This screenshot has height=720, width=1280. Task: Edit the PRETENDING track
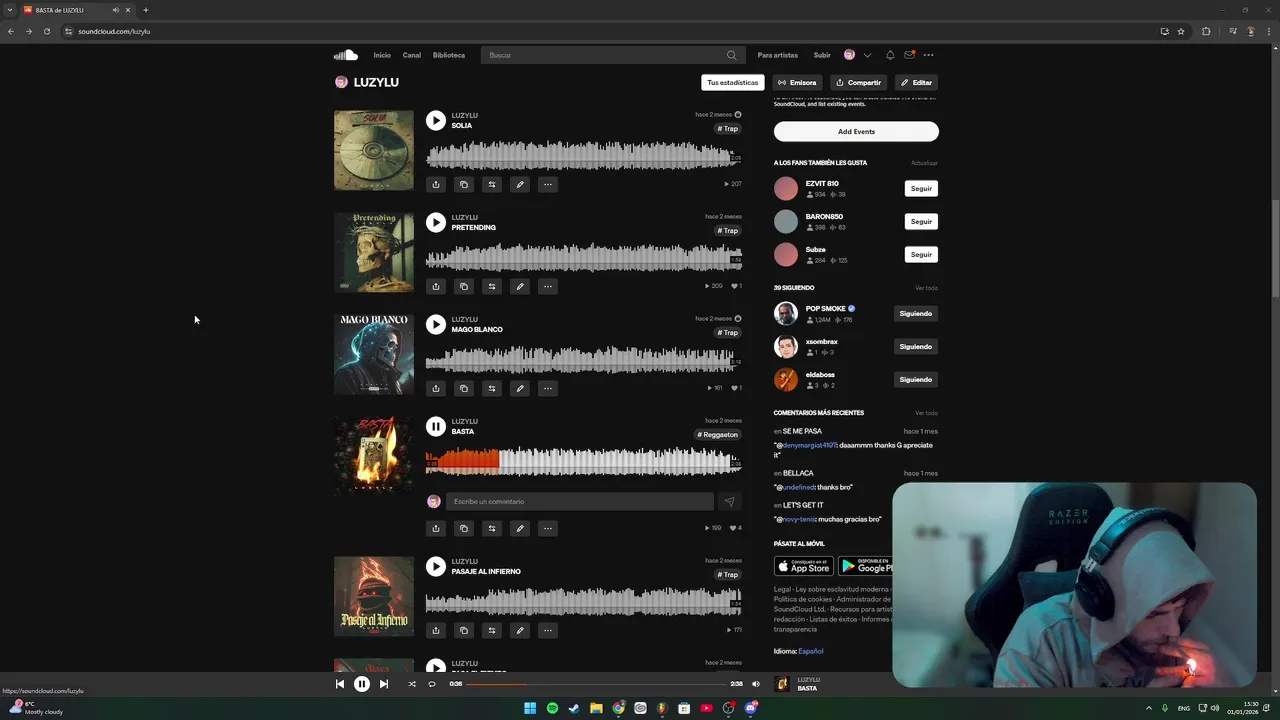pyautogui.click(x=519, y=286)
